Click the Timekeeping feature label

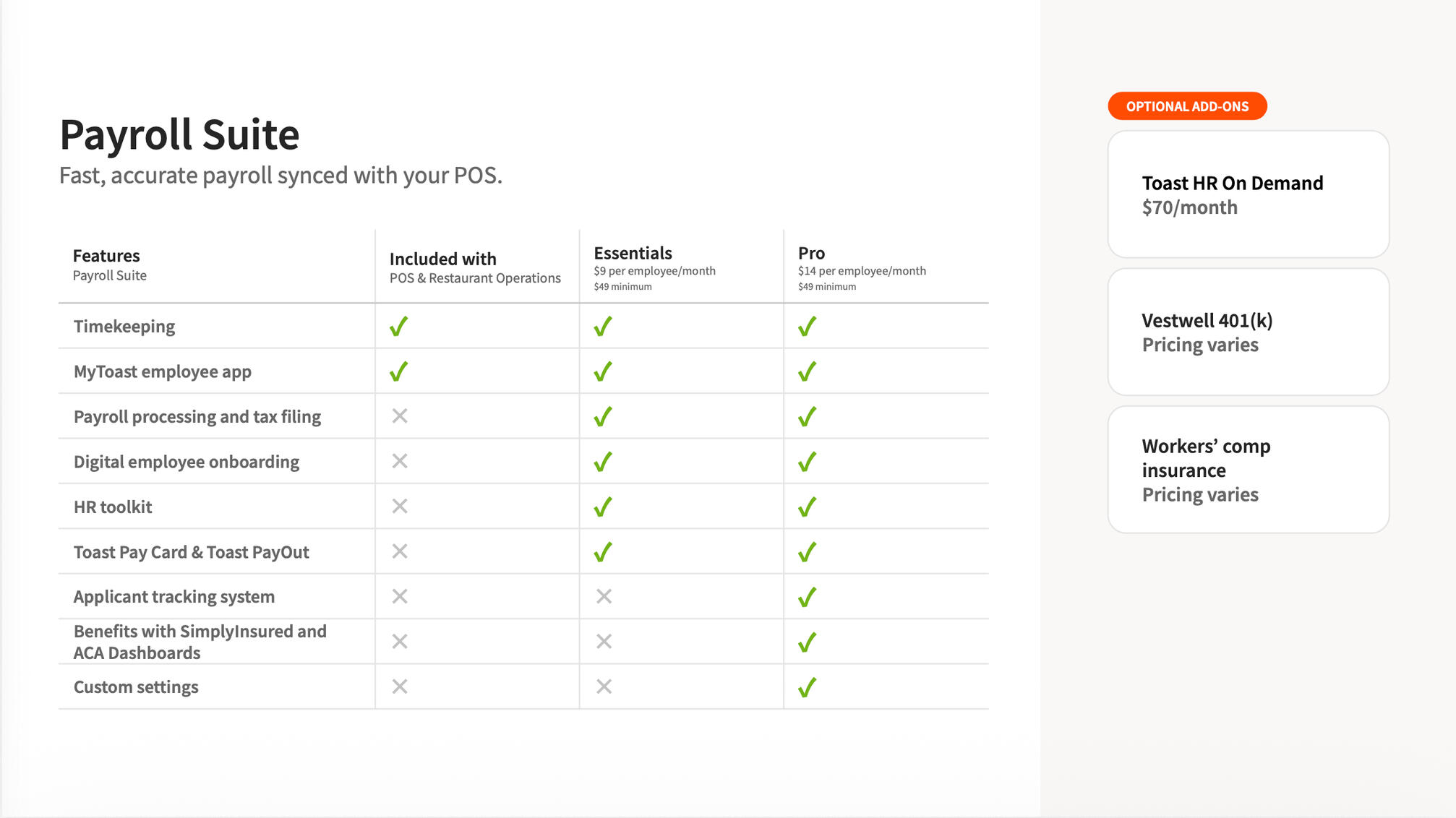[124, 327]
